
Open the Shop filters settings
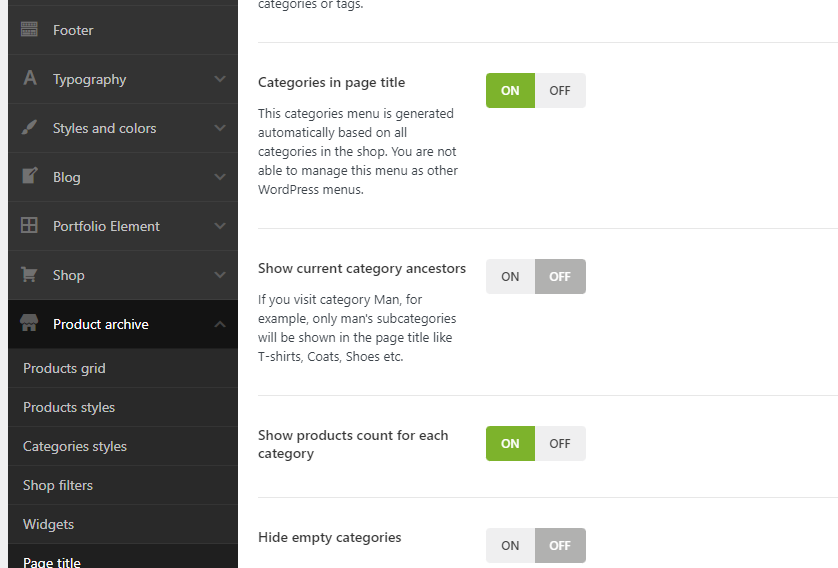coord(58,485)
